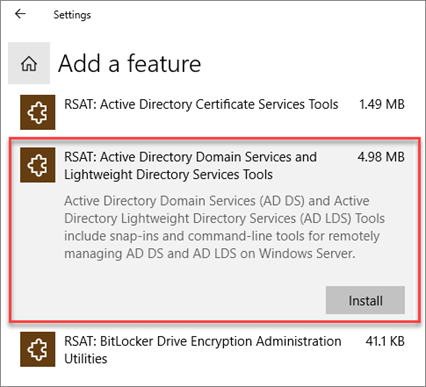This screenshot has height=387, width=426.
Task: Click the Domain Services Tools puzzle icon
Action: tap(38, 165)
